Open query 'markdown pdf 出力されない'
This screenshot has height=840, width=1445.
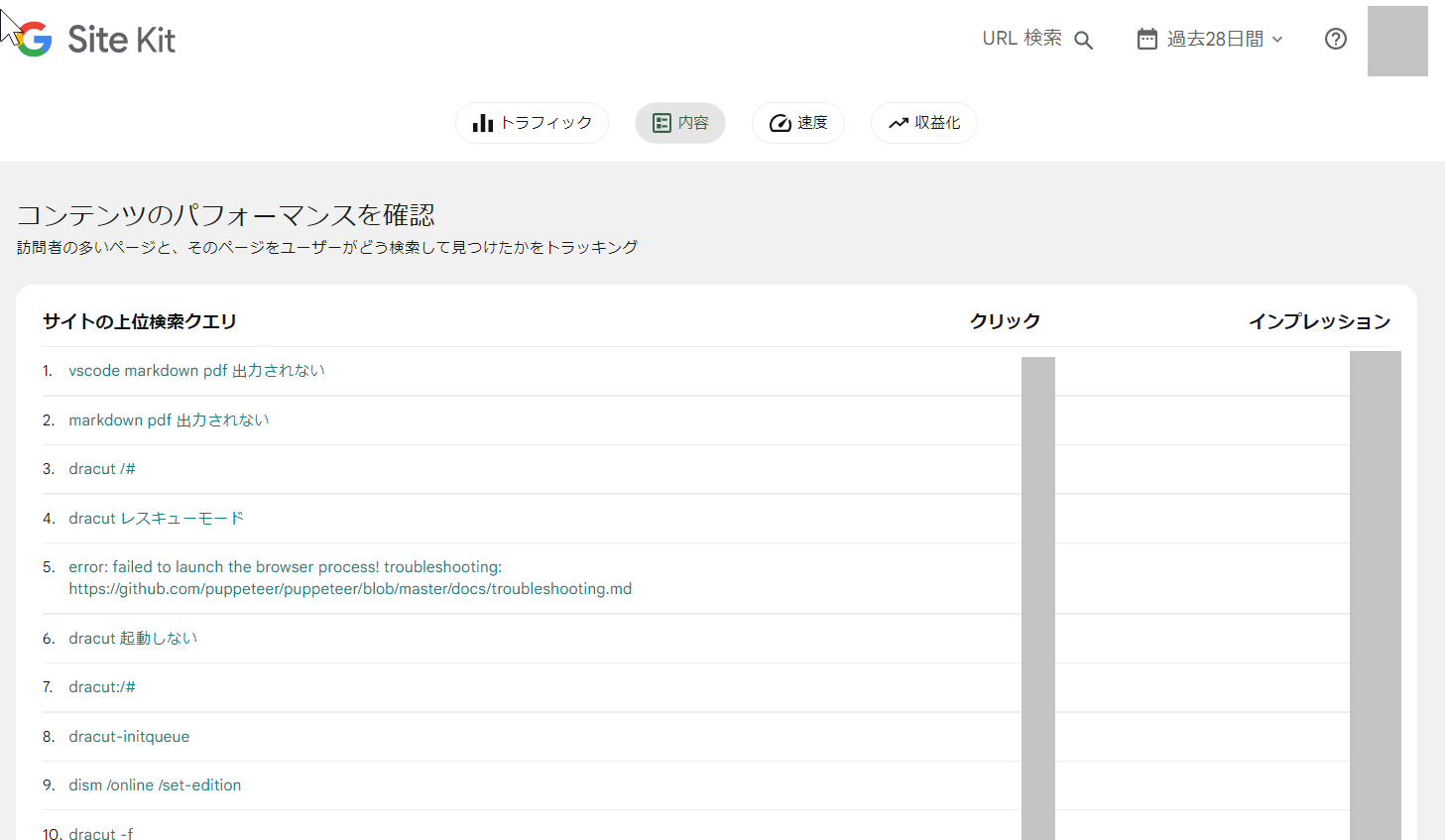coord(170,420)
